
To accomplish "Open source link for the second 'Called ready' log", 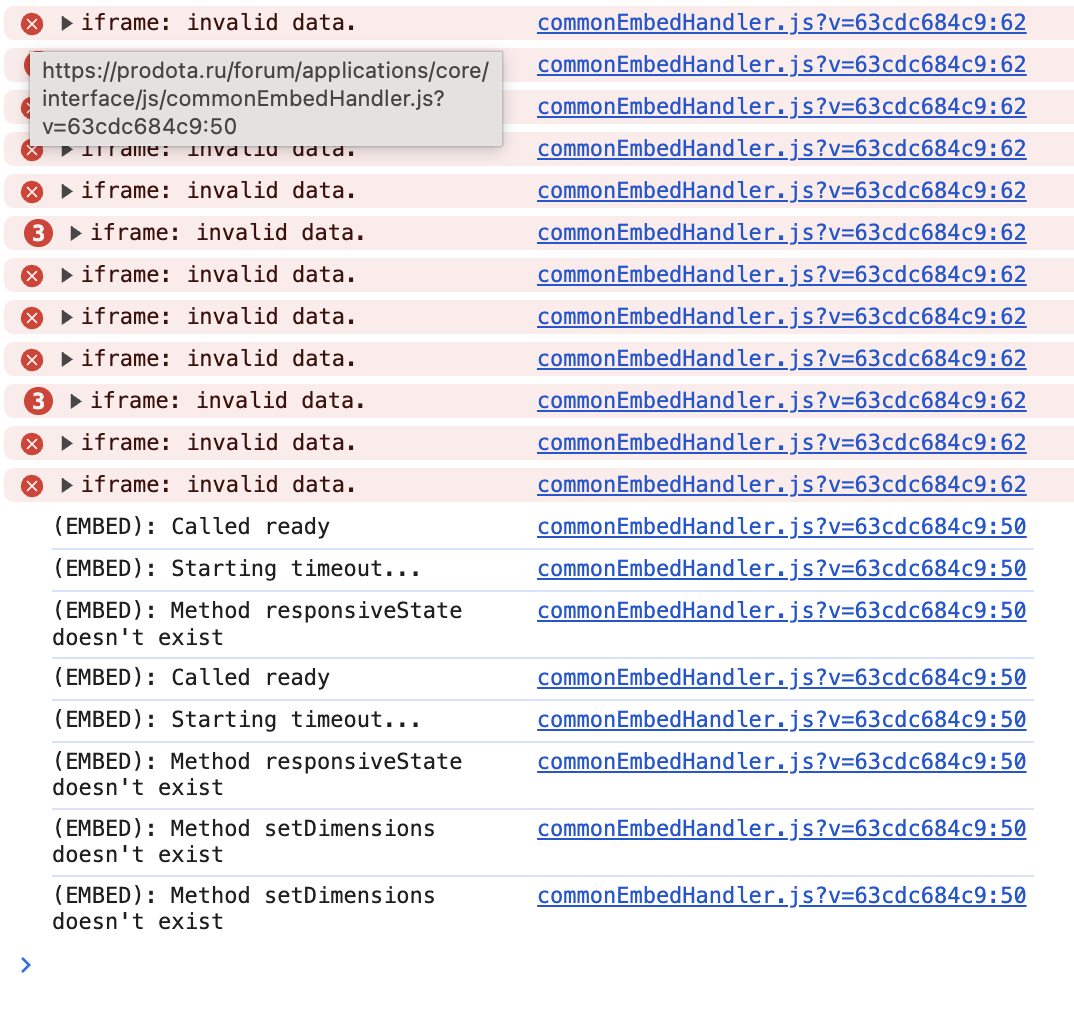I will [x=781, y=678].
